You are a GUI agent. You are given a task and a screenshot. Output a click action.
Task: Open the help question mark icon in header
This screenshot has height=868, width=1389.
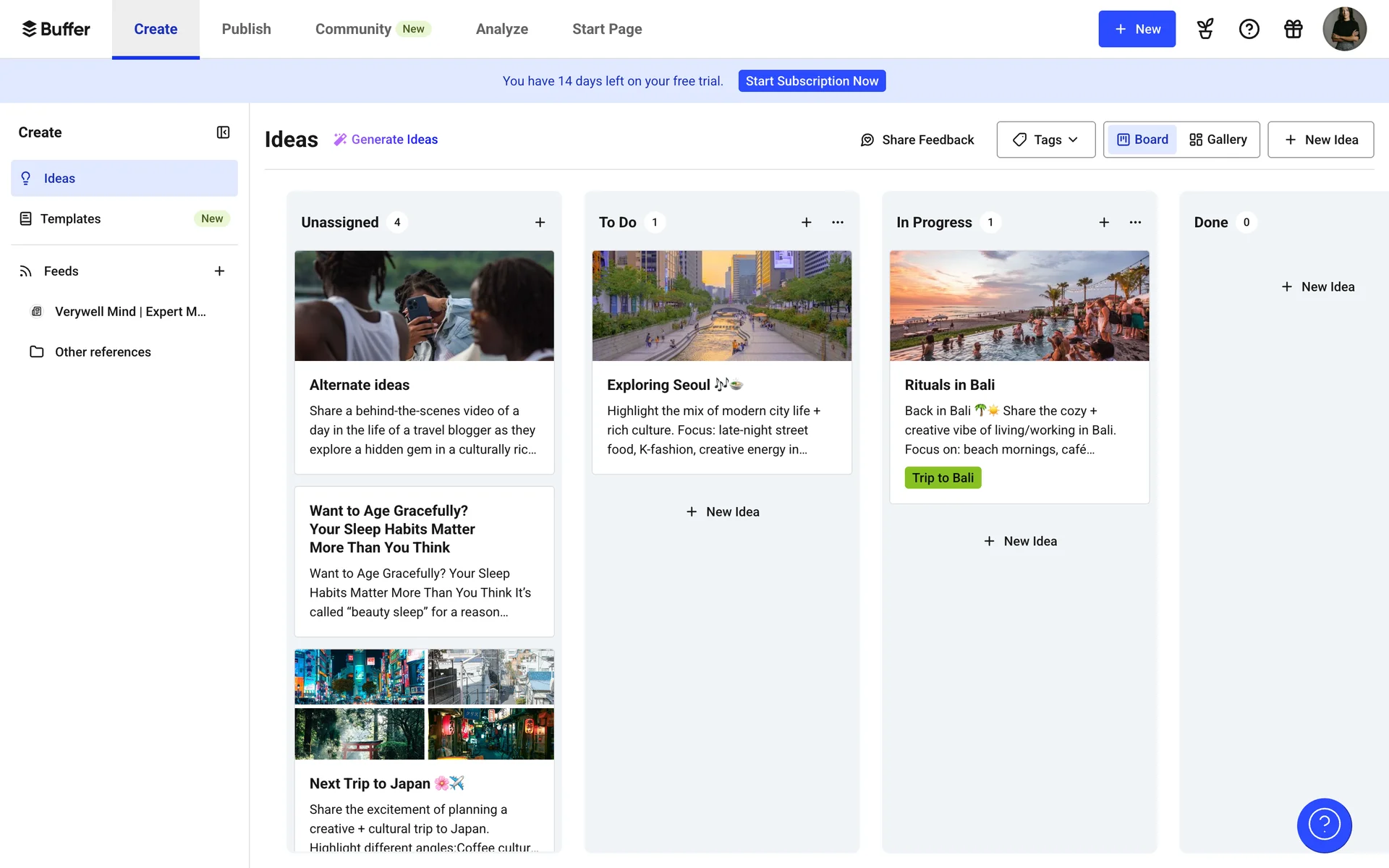[x=1249, y=29]
